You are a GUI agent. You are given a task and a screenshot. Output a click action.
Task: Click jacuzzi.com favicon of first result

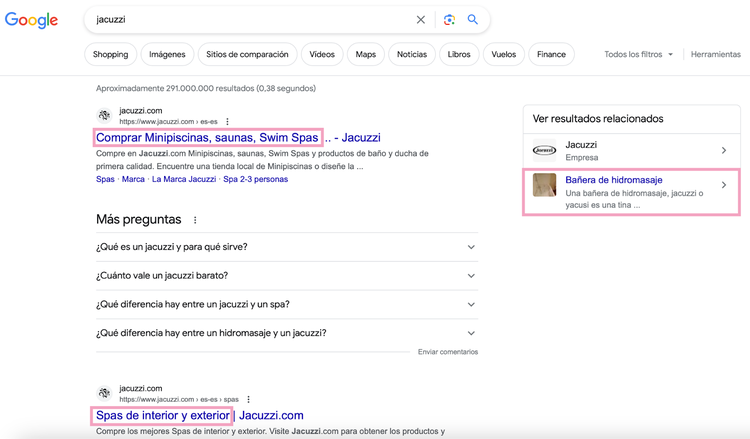pyautogui.click(x=104, y=115)
